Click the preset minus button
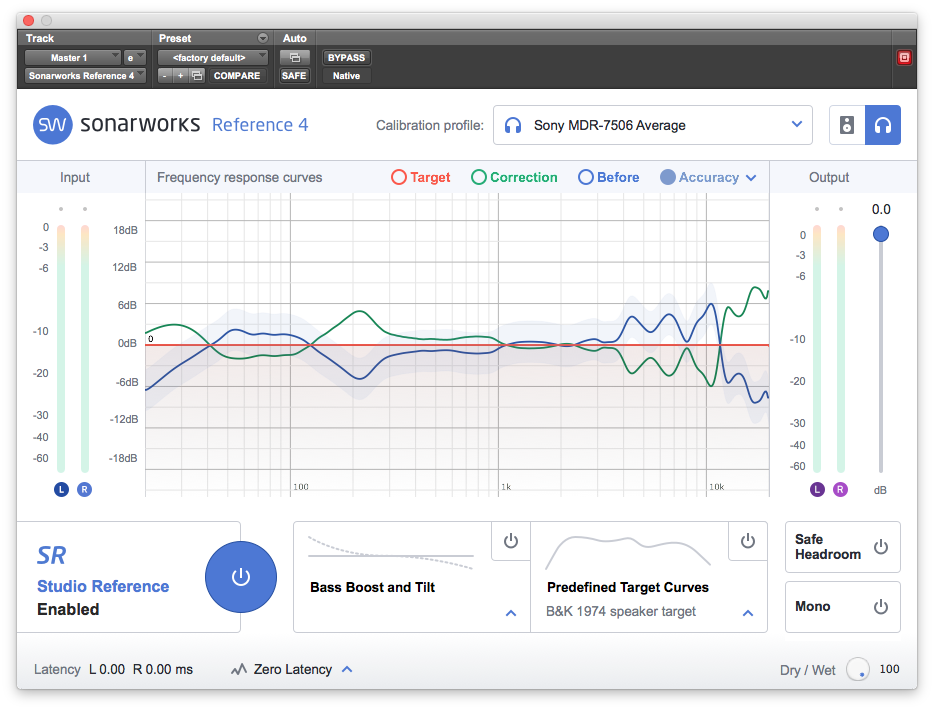The height and width of the screenshot is (710, 934). click(165, 76)
